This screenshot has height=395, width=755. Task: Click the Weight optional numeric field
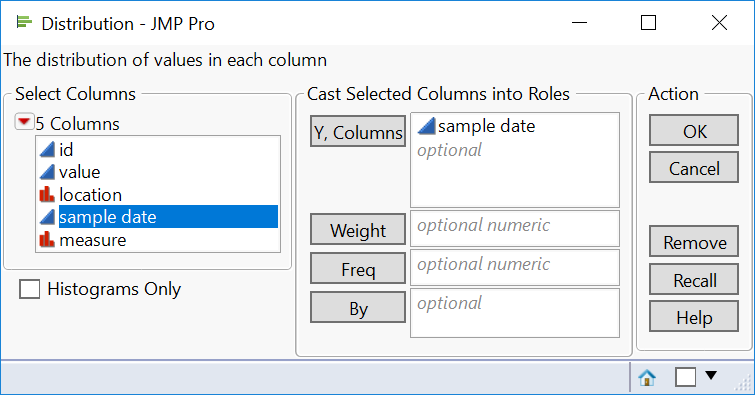515,228
